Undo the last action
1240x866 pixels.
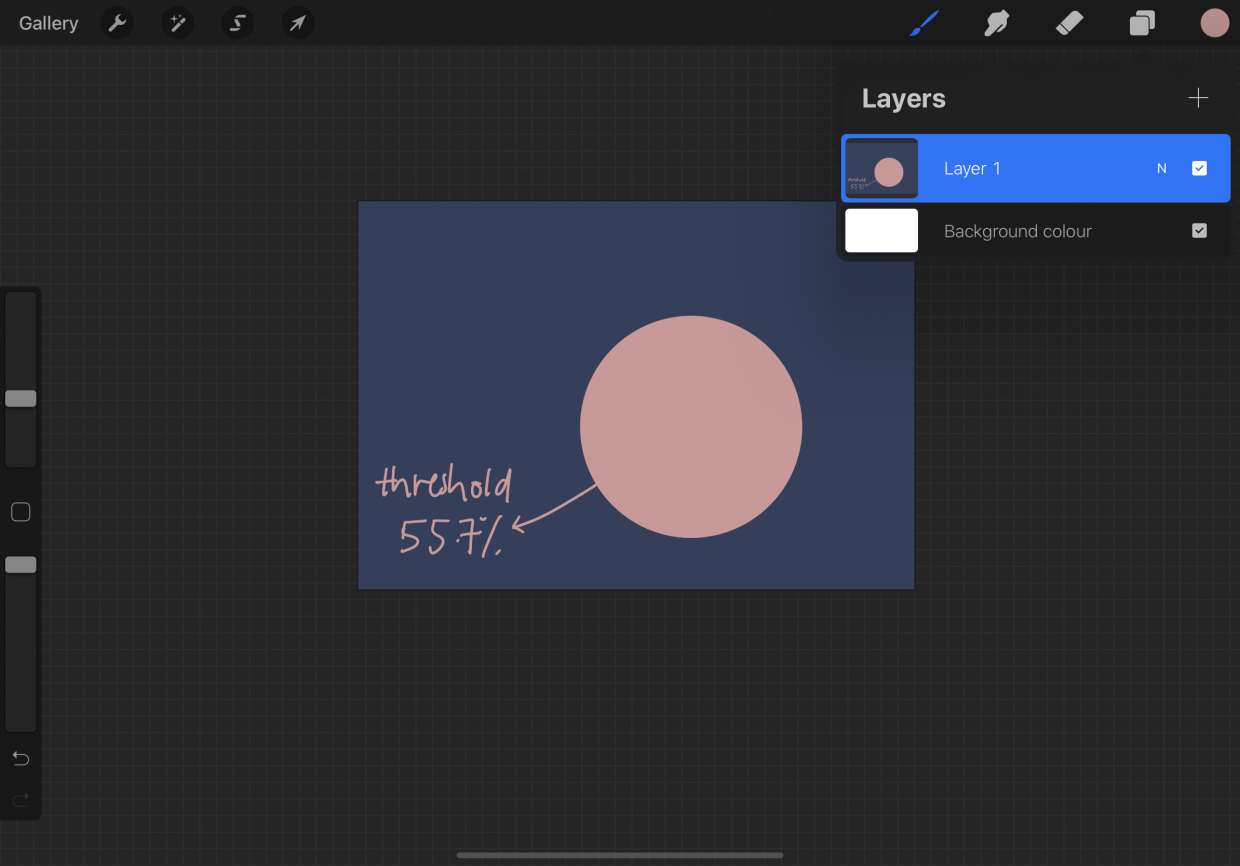pyautogui.click(x=21, y=758)
